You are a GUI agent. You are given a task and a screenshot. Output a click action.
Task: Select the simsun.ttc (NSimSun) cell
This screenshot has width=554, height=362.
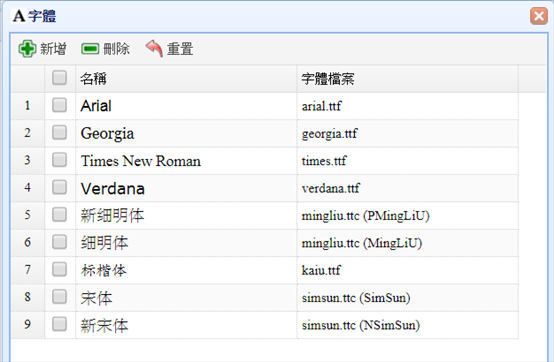point(408,325)
